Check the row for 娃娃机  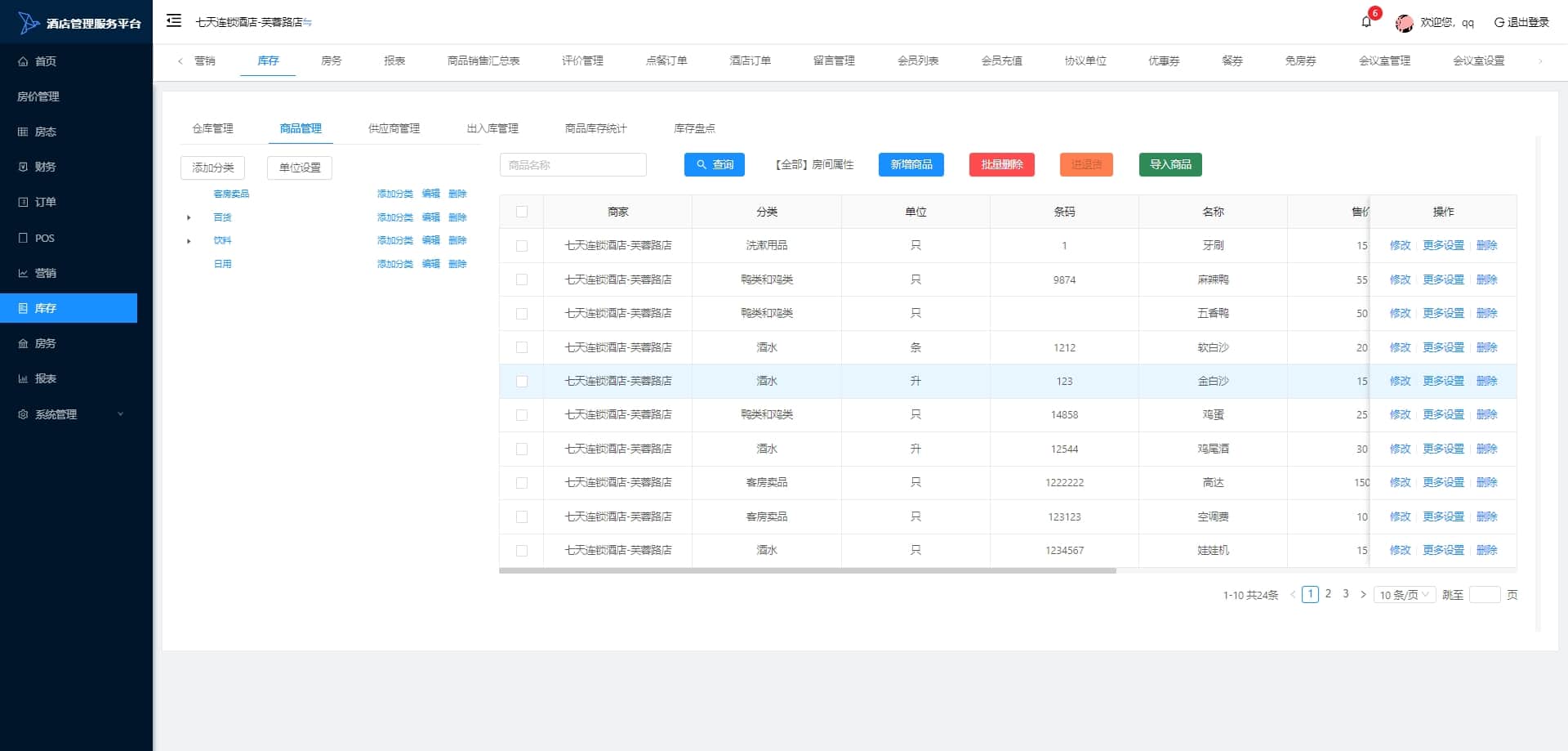(522, 551)
